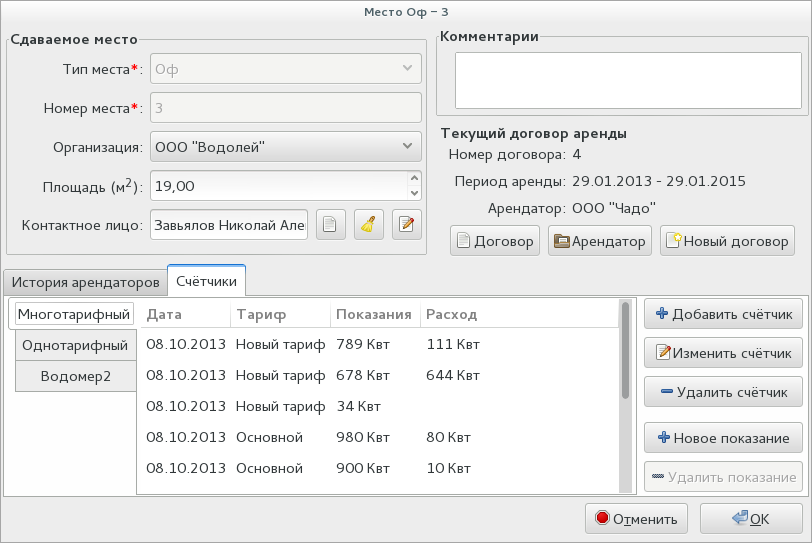Click Удалить счётчик button
The width and height of the screenshot is (812, 543).
point(723,392)
